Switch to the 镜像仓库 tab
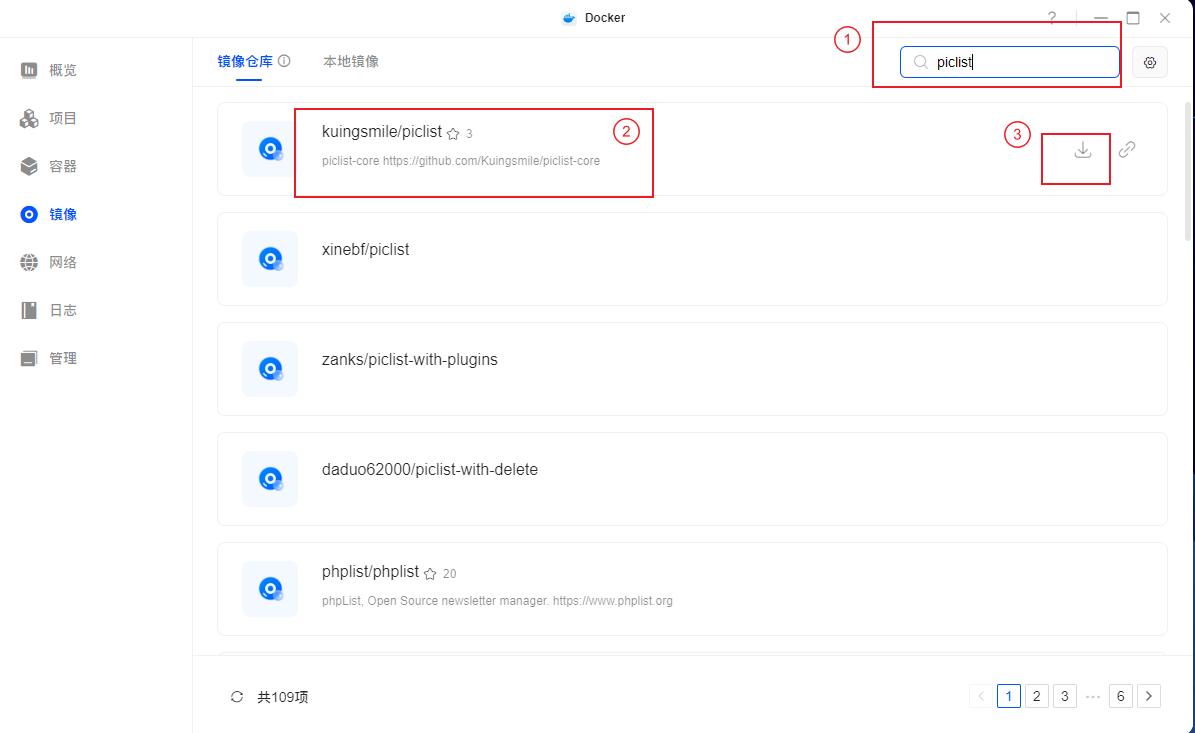The height and width of the screenshot is (733, 1195). point(245,62)
